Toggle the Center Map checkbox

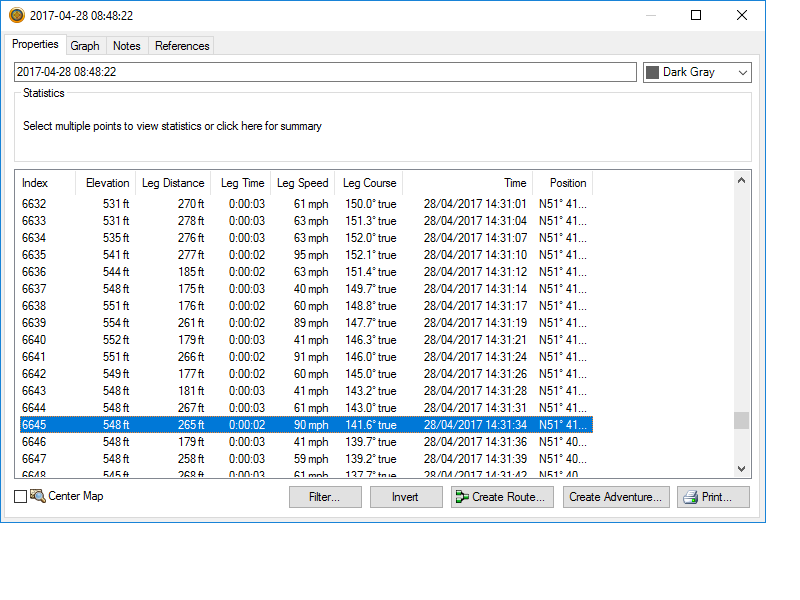[x=21, y=497]
